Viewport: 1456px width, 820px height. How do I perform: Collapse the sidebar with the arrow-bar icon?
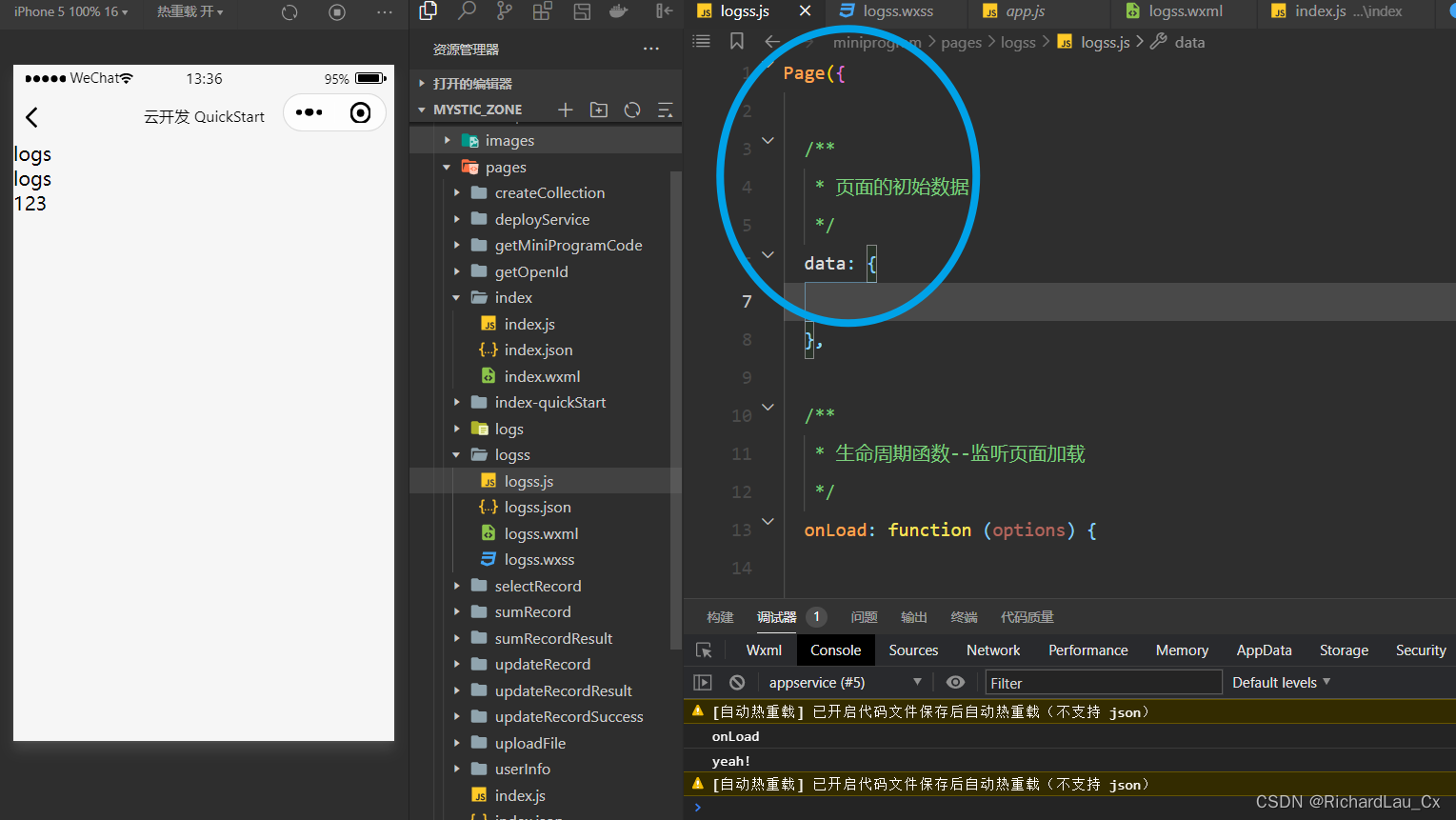click(665, 11)
